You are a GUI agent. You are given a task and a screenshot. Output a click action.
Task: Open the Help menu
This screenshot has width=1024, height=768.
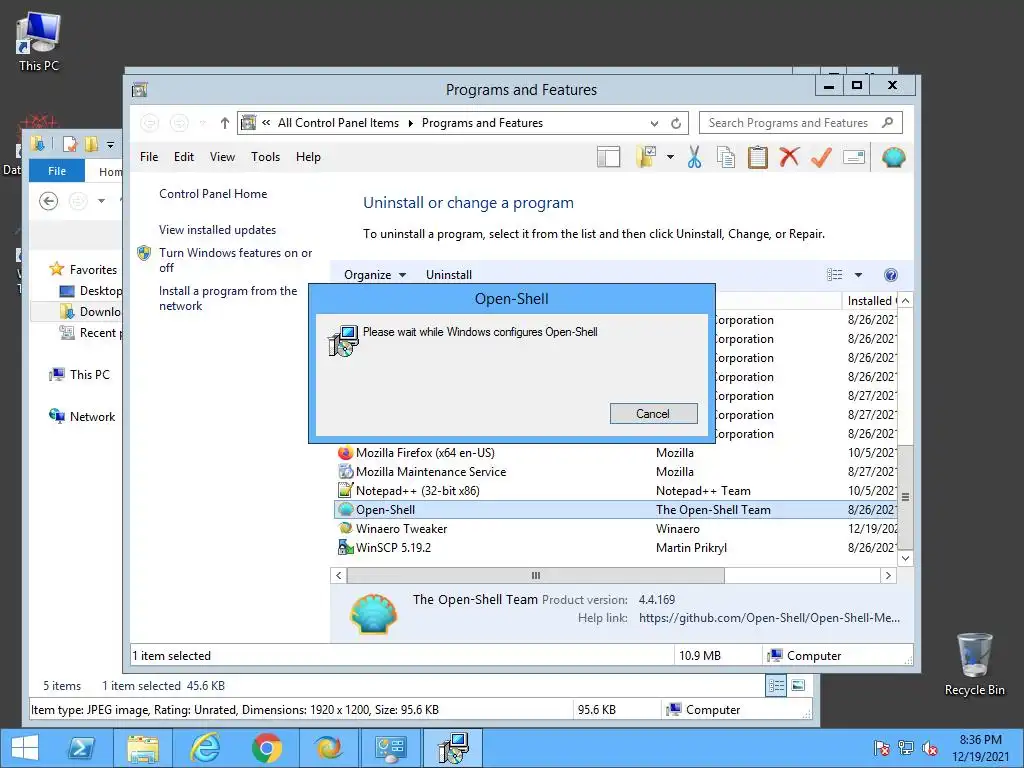tap(308, 157)
